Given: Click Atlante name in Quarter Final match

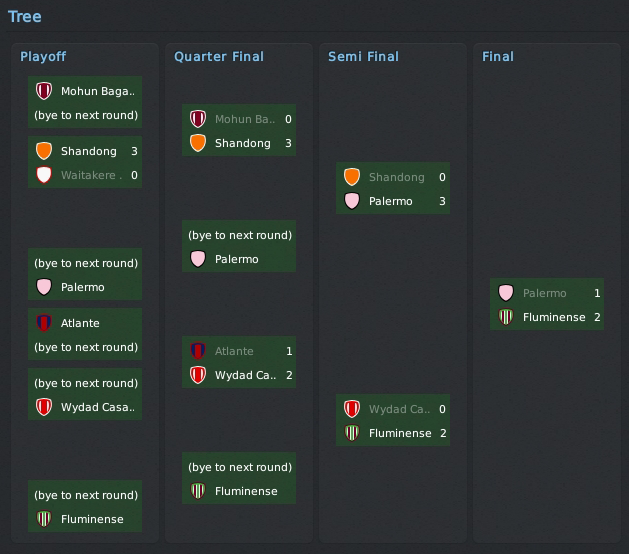Looking at the screenshot, I should point(234,351).
